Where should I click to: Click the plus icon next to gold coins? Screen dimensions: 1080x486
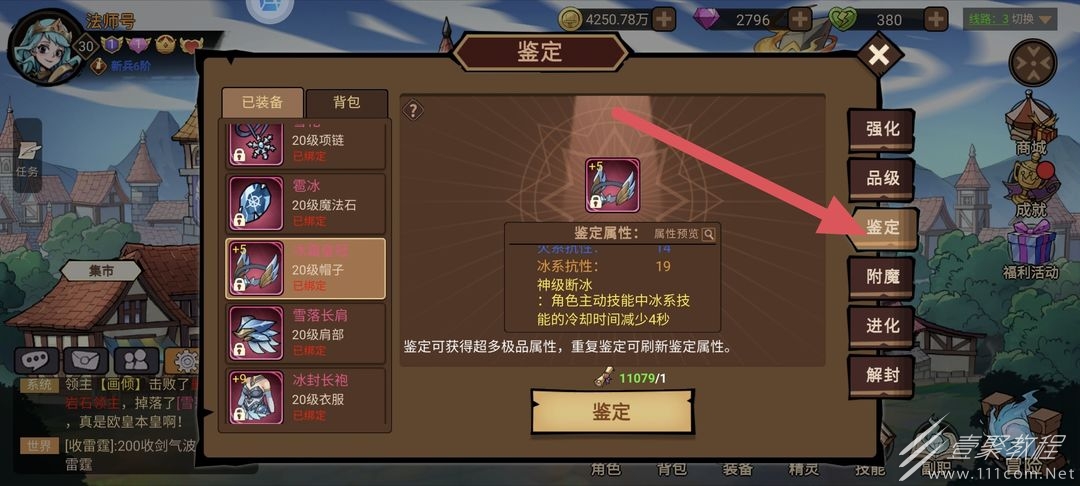664,19
